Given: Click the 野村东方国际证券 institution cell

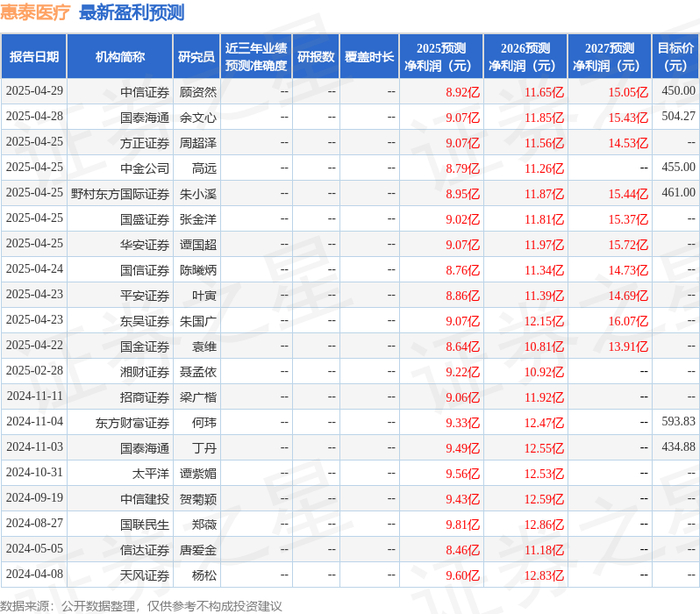Looking at the screenshot, I should point(120,194).
